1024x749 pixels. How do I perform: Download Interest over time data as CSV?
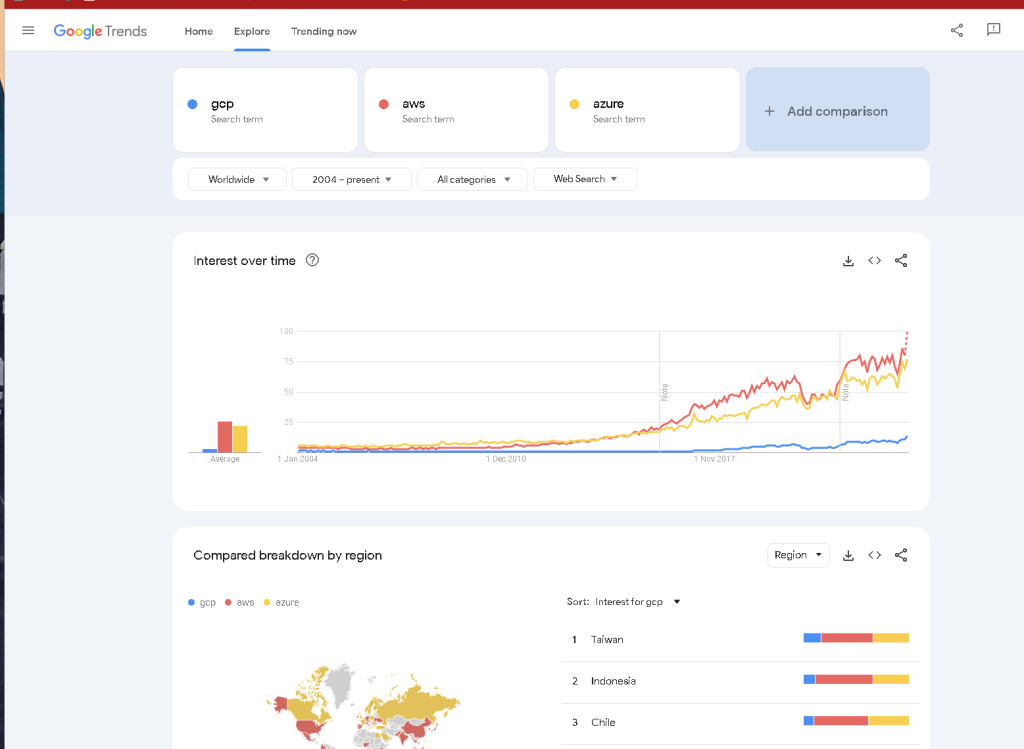pos(848,261)
